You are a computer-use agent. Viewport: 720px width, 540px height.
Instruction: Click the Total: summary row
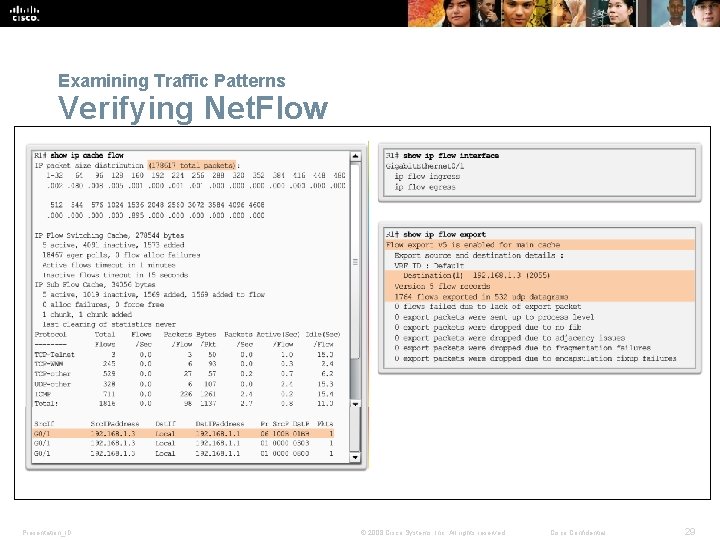point(184,404)
